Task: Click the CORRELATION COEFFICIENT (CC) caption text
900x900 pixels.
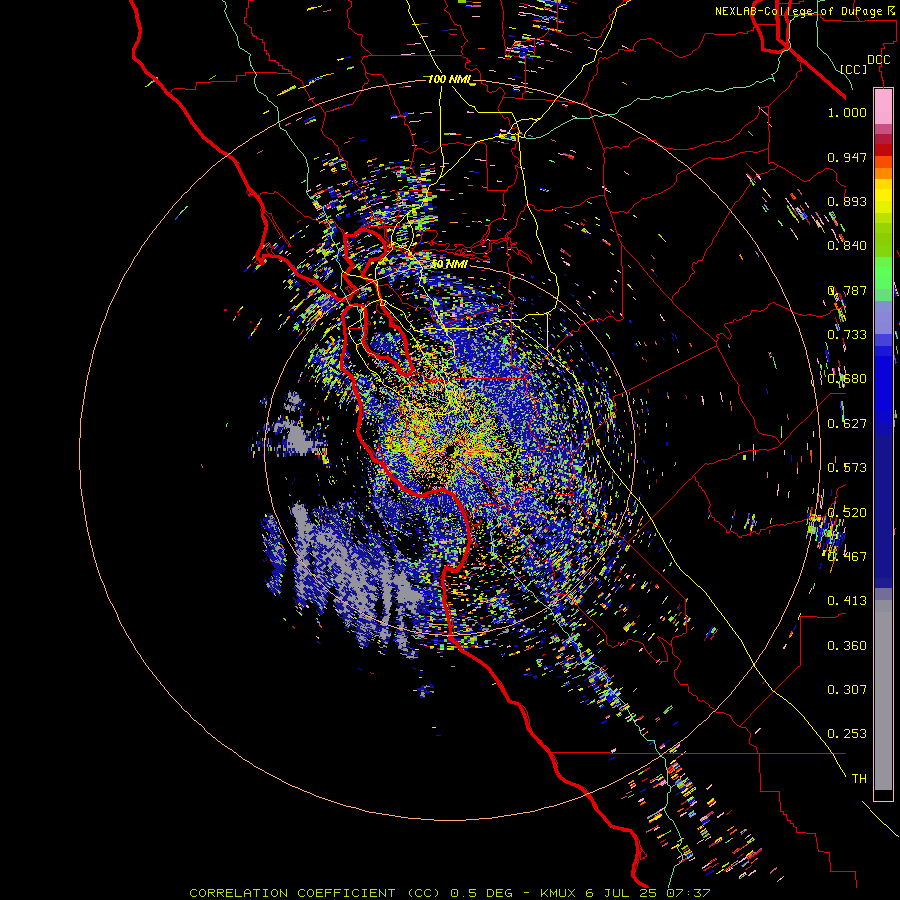Action: pos(315,893)
